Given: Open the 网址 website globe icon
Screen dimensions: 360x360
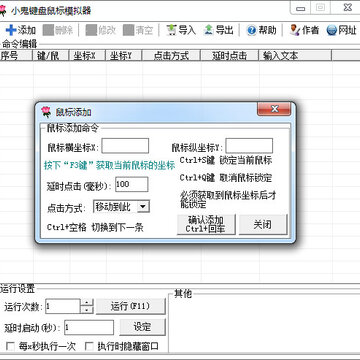Looking at the screenshot, I should [332, 30].
